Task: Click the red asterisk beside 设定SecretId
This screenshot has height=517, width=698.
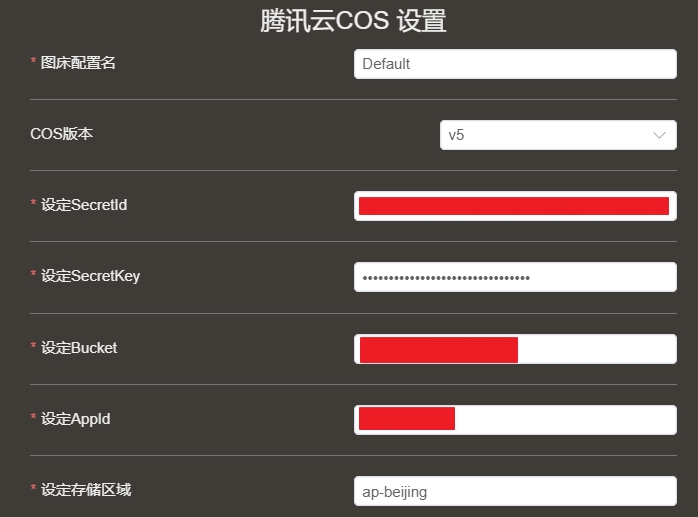Action: [34, 206]
